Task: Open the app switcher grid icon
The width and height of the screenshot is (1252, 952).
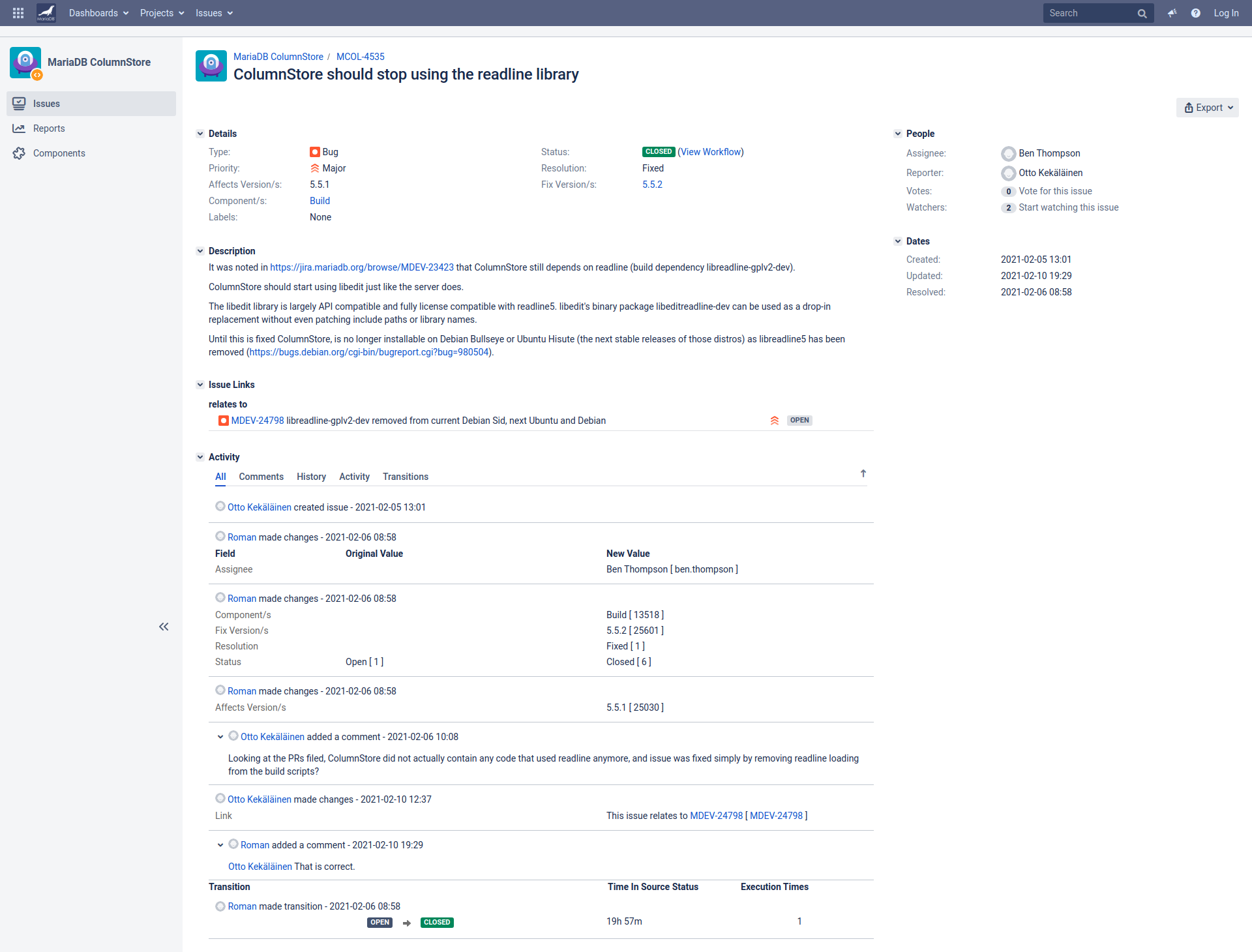Action: 18,13
